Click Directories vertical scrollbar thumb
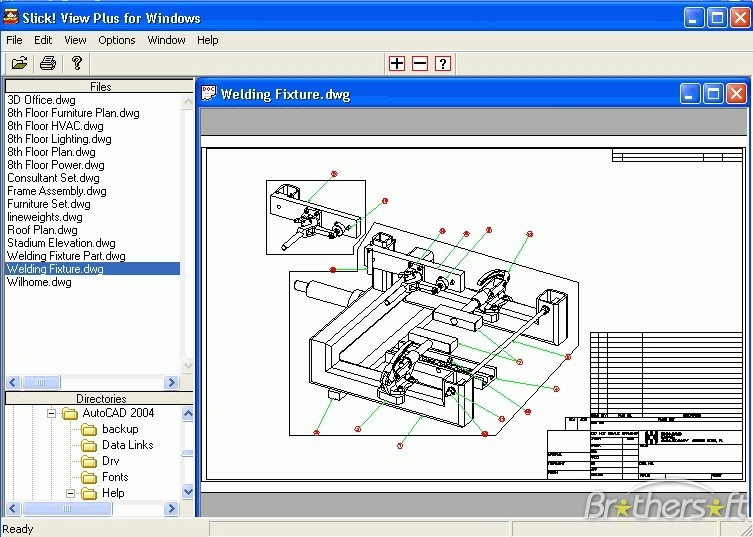 (x=188, y=453)
